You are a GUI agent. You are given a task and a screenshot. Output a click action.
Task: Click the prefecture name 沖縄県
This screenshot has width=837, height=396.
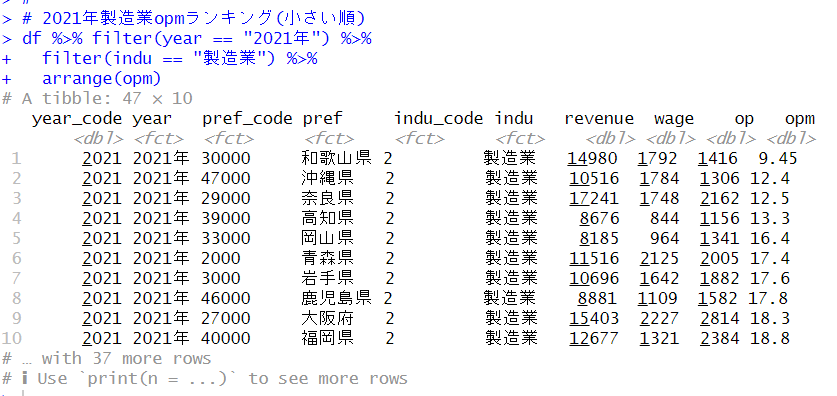327,178
